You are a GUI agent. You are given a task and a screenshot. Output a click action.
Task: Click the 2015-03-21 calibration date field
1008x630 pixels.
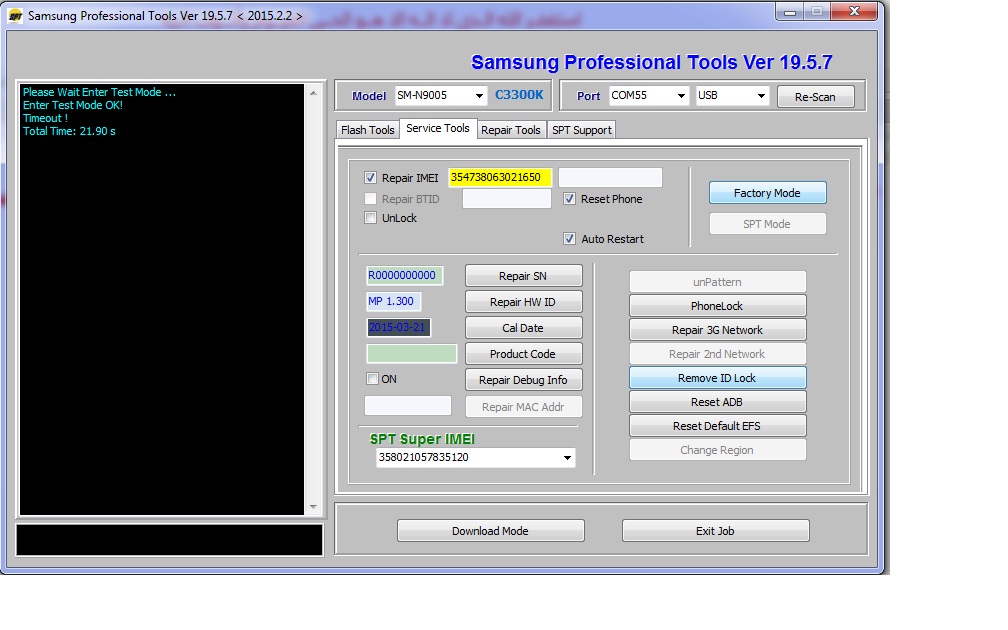[399, 327]
